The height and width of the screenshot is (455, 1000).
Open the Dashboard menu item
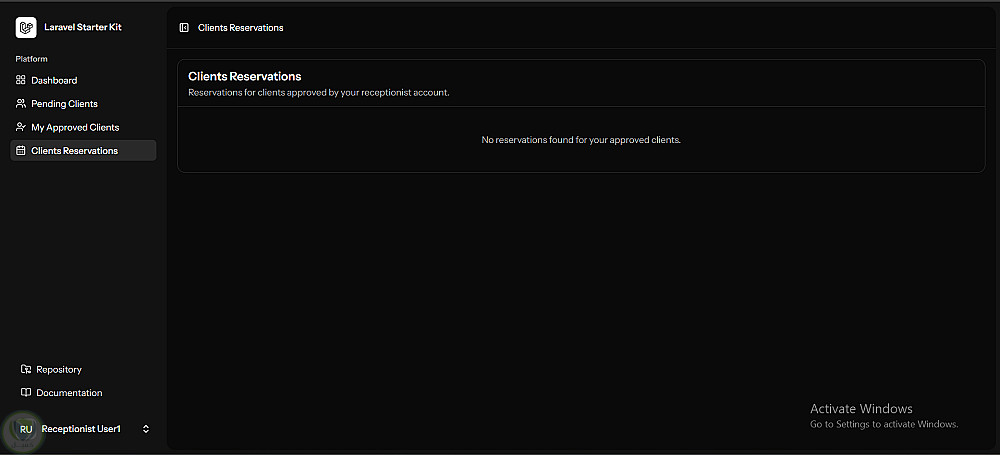pyautogui.click(x=54, y=80)
